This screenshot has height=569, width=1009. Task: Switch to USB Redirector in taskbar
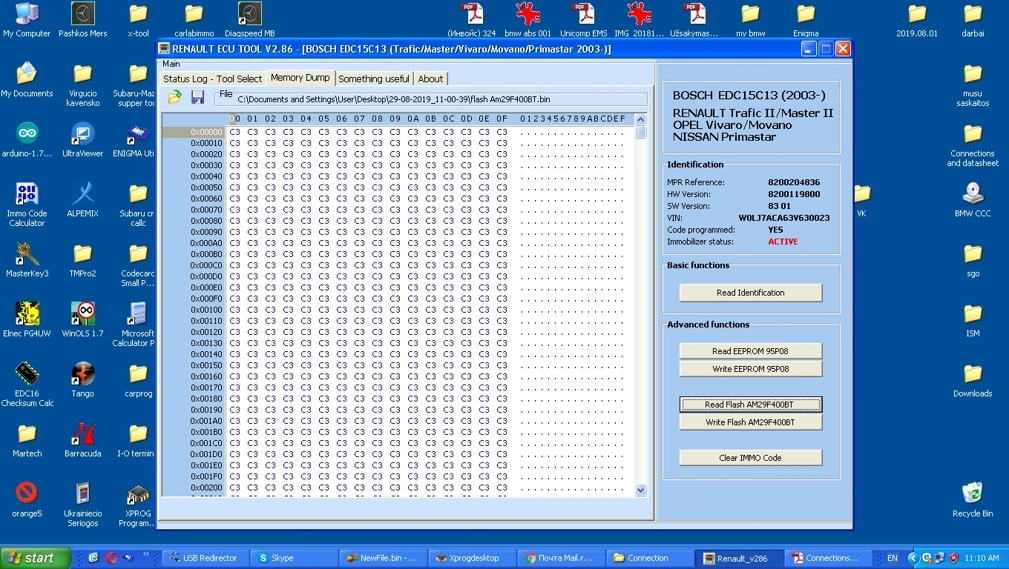(205, 558)
